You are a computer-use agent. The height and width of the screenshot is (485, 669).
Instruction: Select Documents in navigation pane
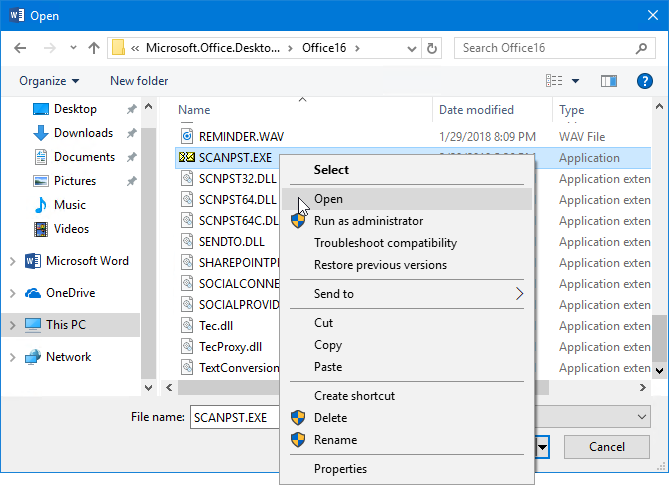(x=84, y=157)
